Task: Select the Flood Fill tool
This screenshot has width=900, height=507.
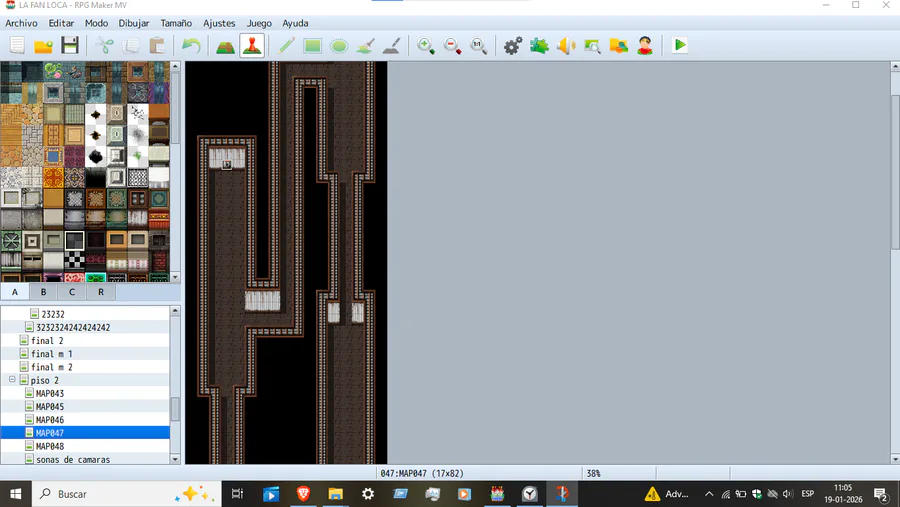Action: coord(365,45)
